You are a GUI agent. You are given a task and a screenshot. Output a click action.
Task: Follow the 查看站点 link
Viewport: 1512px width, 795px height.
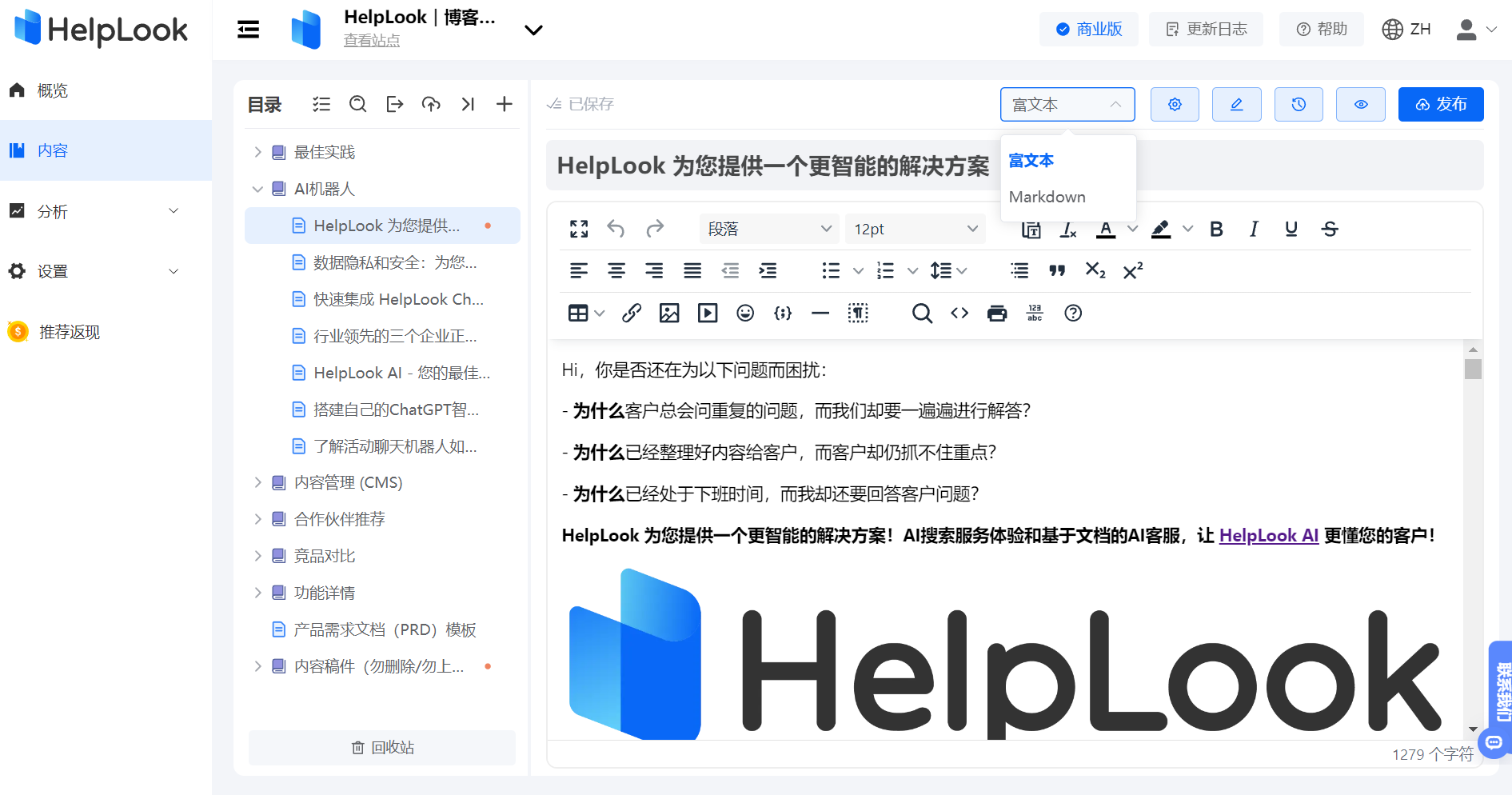coord(372,40)
